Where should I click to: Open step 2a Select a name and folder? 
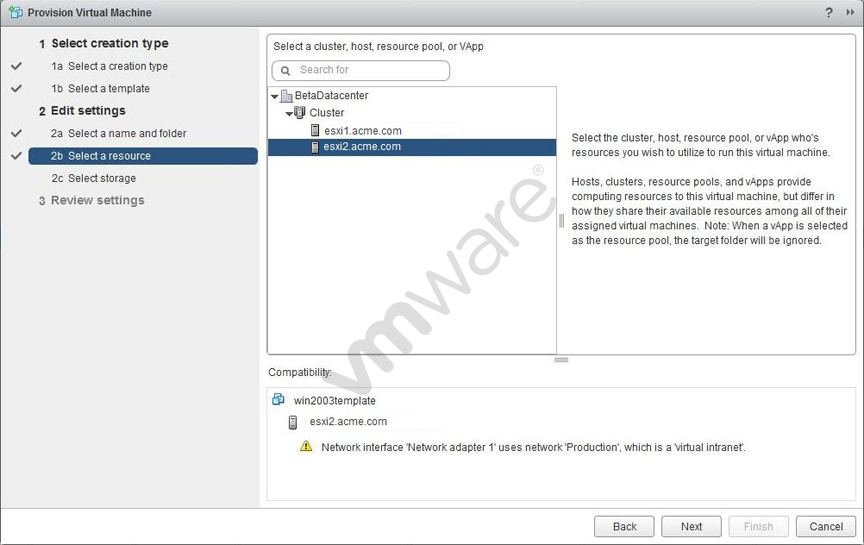pos(118,133)
